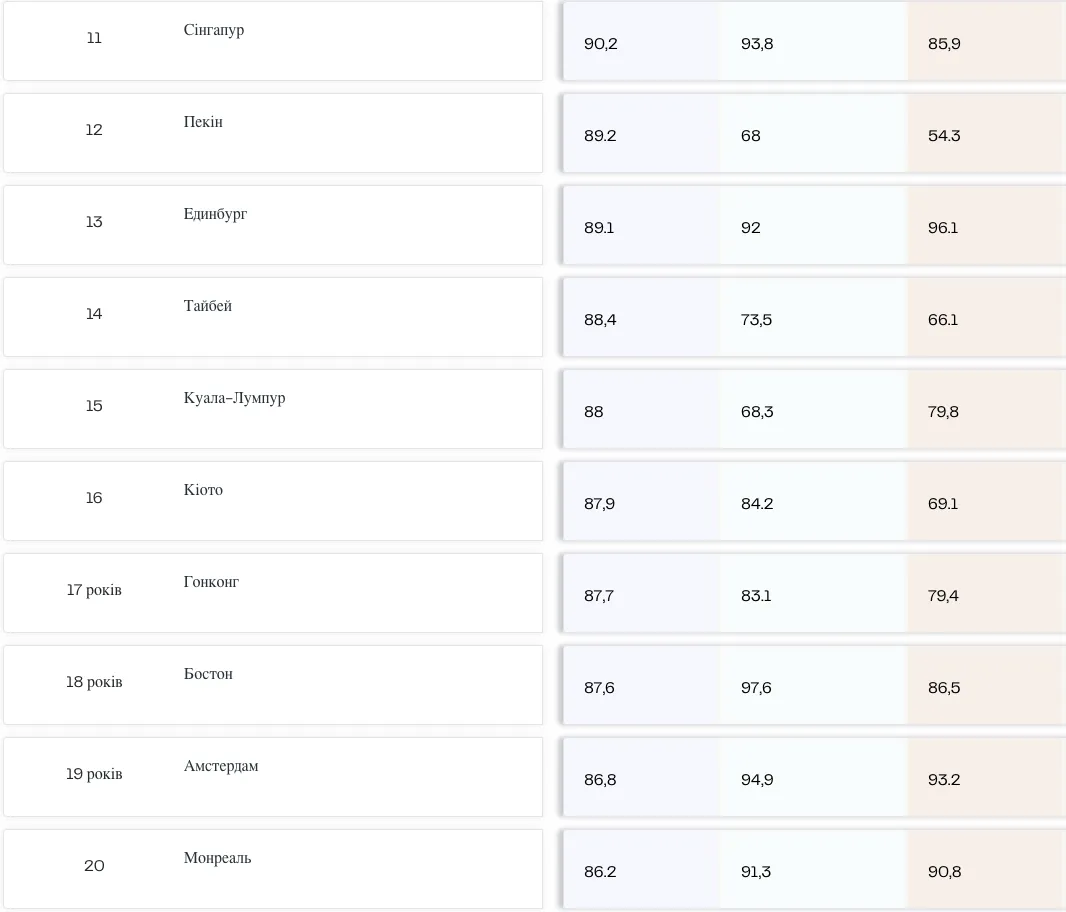Select the Сінгапур city row

(x=273, y=41)
